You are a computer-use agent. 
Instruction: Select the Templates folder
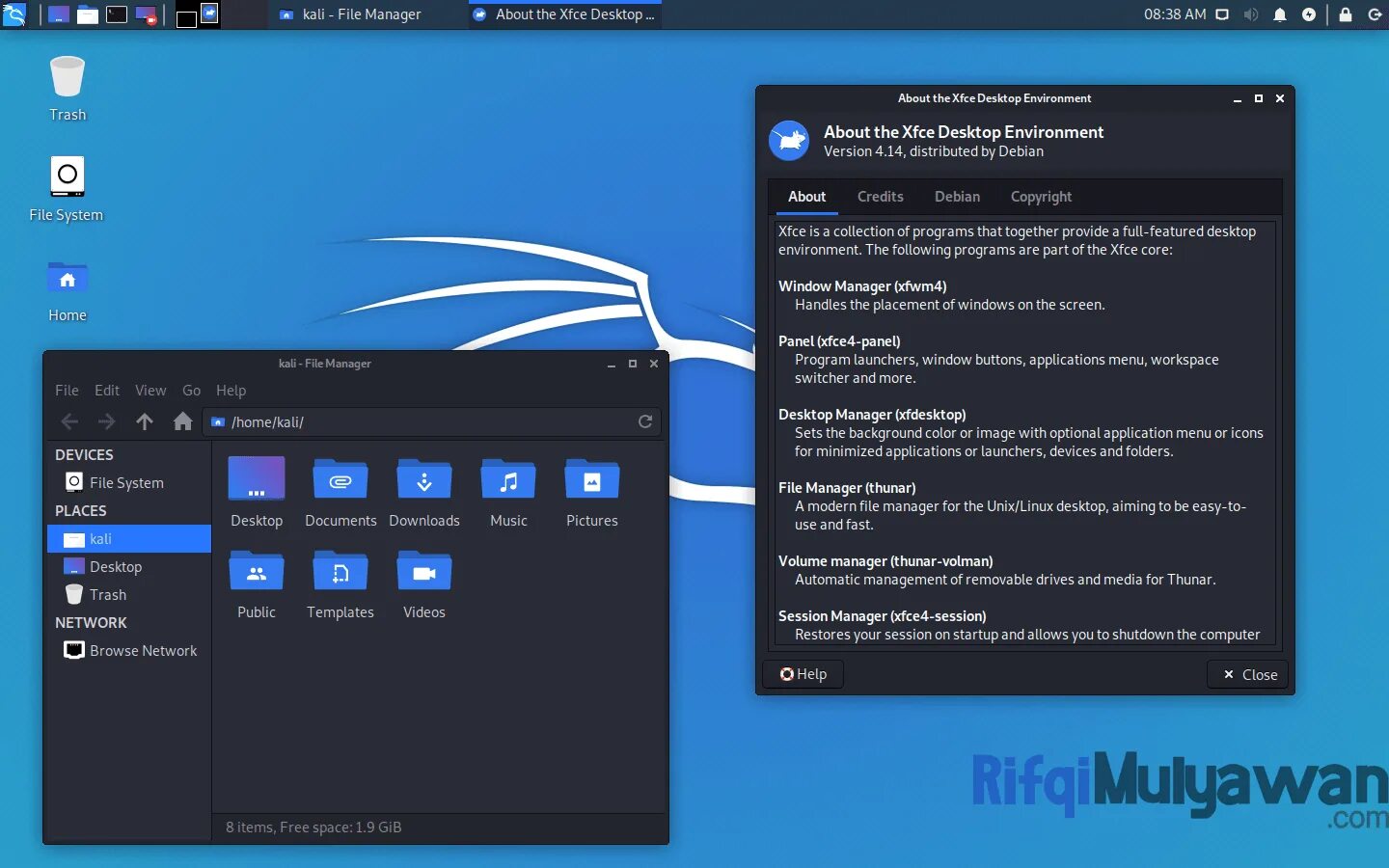click(x=340, y=584)
